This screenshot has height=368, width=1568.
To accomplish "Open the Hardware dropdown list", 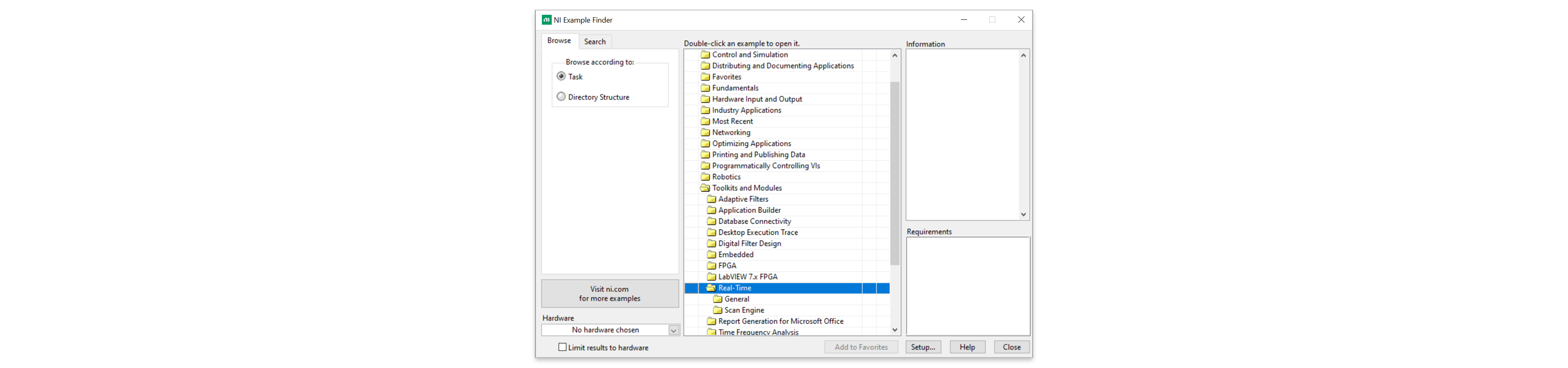I will point(674,330).
